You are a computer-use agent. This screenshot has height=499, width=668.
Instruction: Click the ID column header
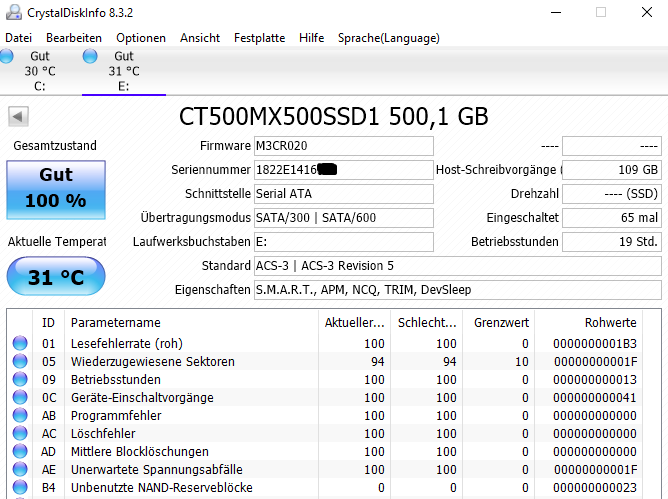(48, 323)
